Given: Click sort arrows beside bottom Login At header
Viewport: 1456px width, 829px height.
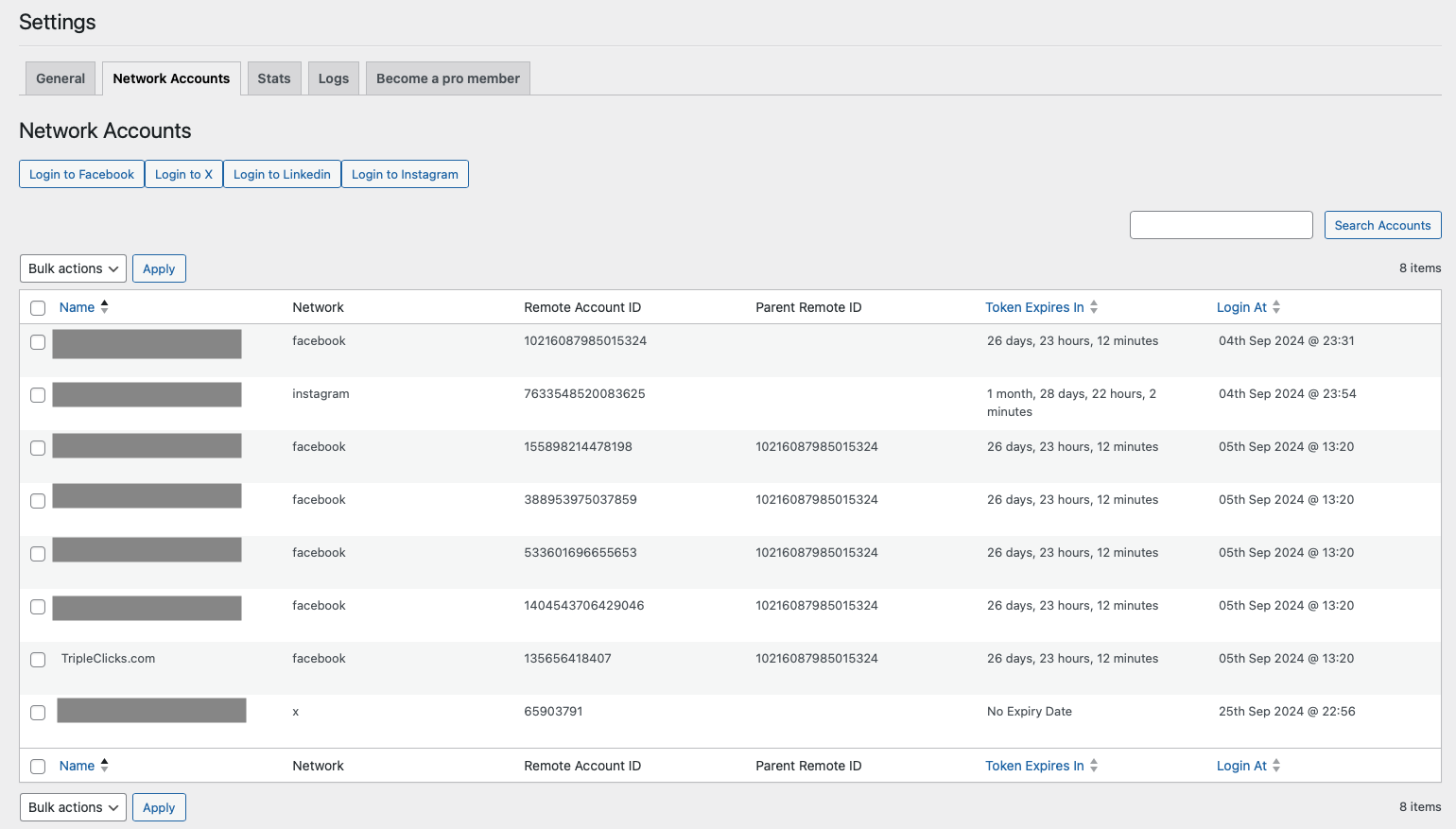Looking at the screenshot, I should 1276,766.
